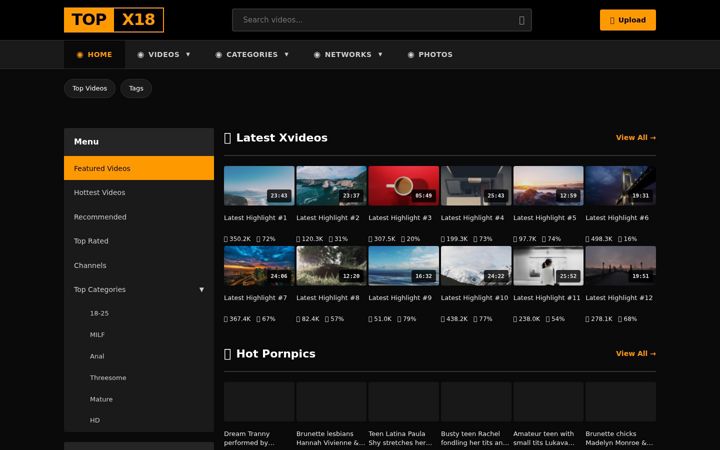Screen dimensions: 720x450
Task: Open the Latest Highlight #2 thumbnail
Action: tap(331, 186)
